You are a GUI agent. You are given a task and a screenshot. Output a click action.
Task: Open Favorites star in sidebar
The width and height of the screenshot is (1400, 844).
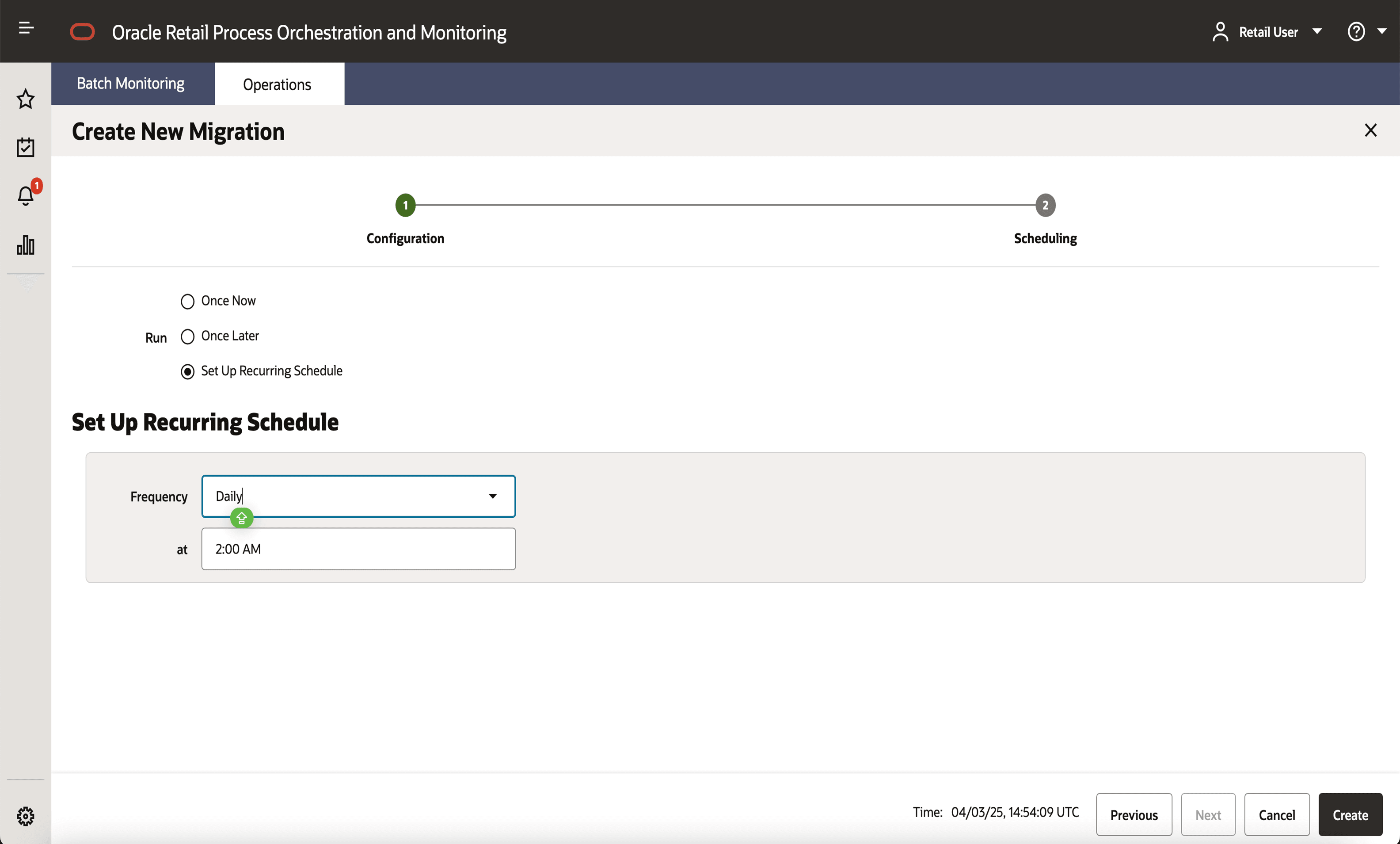point(26,99)
